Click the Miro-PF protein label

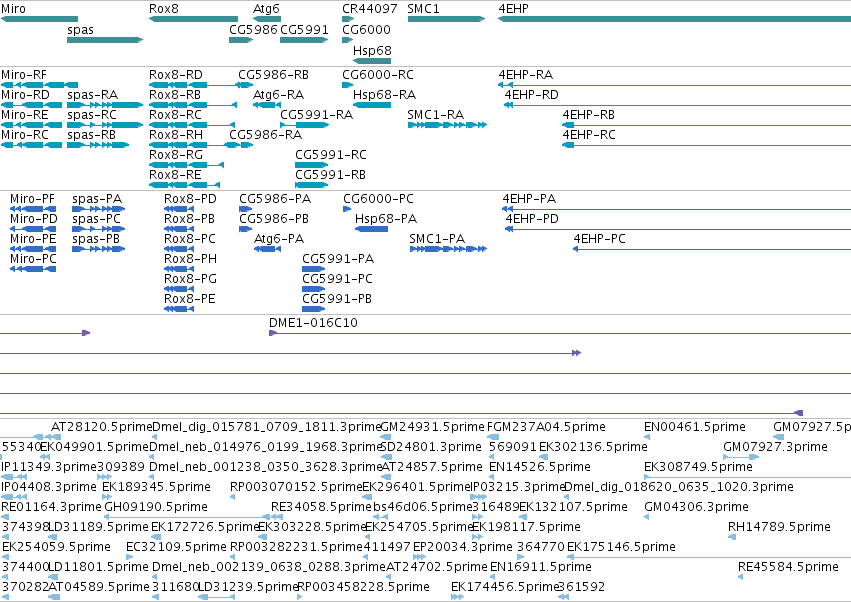pos(33,199)
